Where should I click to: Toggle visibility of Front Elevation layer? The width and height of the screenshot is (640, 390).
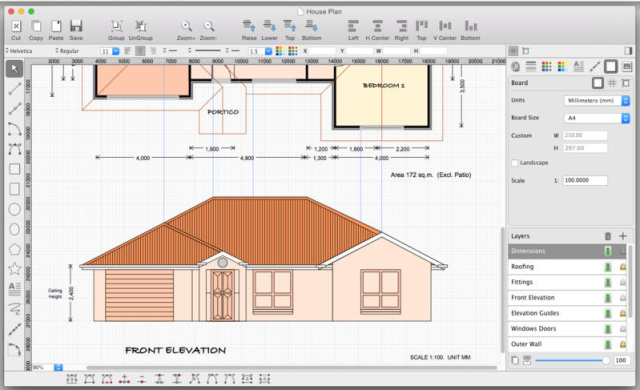[x=608, y=298]
